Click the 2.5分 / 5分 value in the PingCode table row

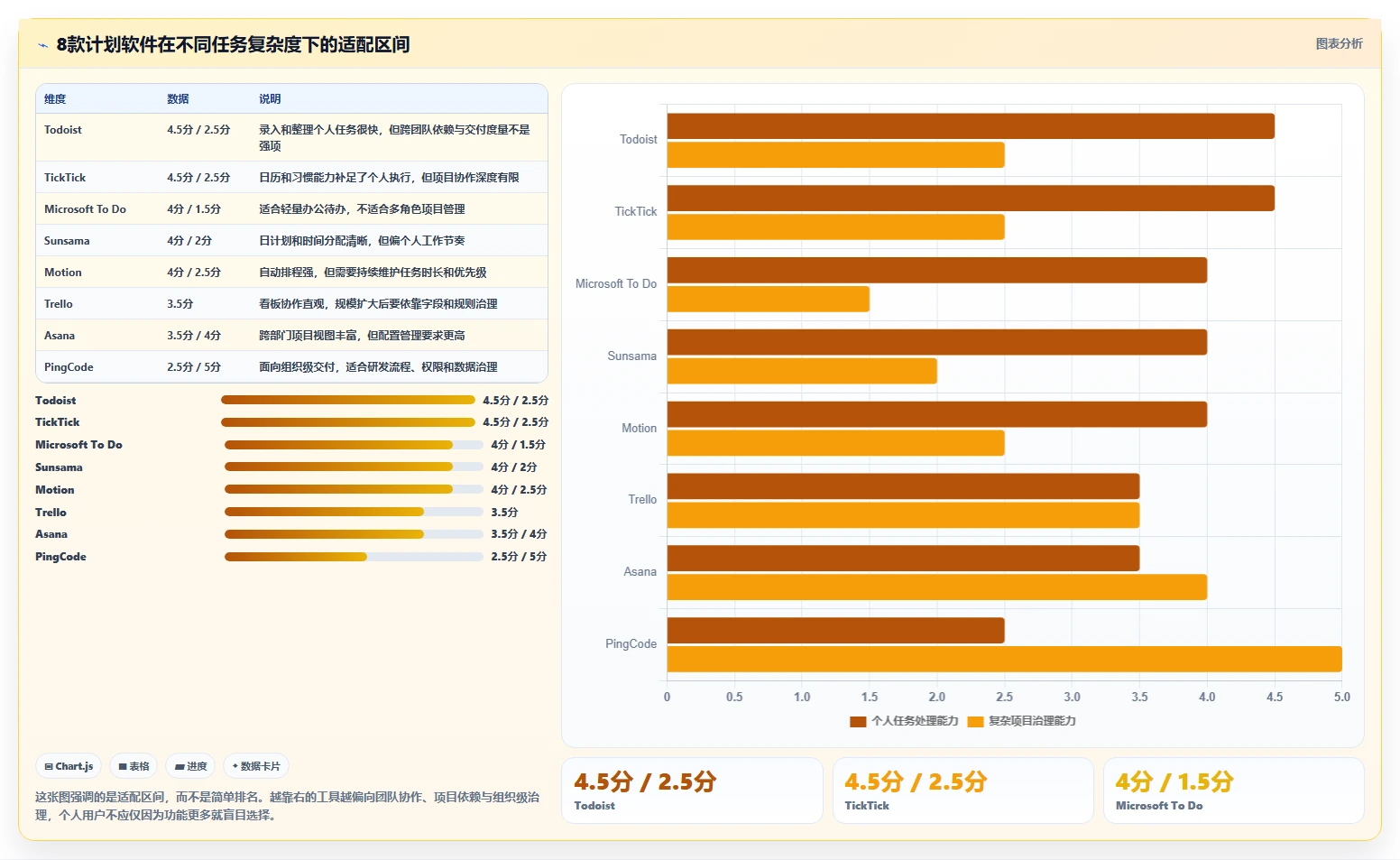tap(194, 367)
